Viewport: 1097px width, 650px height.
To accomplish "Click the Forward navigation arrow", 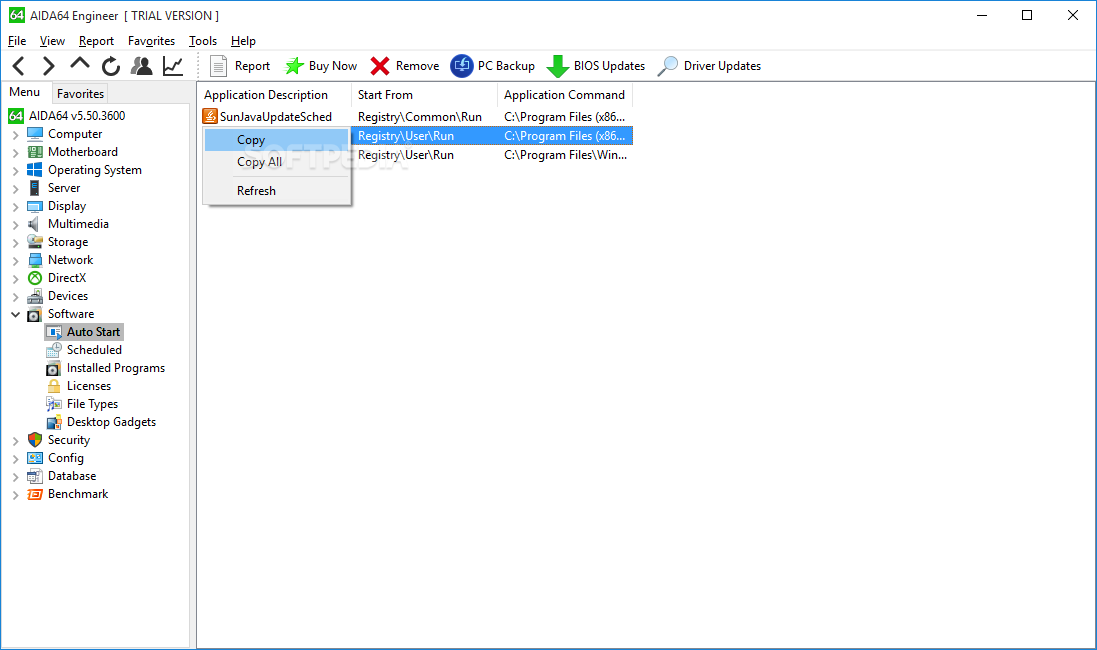I will 48,66.
